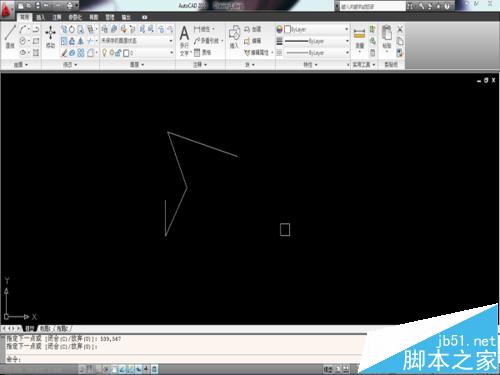Image resolution: width=500 pixels, height=375 pixels.
Task: Click the New file icon in the quick access toolbar
Action: [21, 6]
